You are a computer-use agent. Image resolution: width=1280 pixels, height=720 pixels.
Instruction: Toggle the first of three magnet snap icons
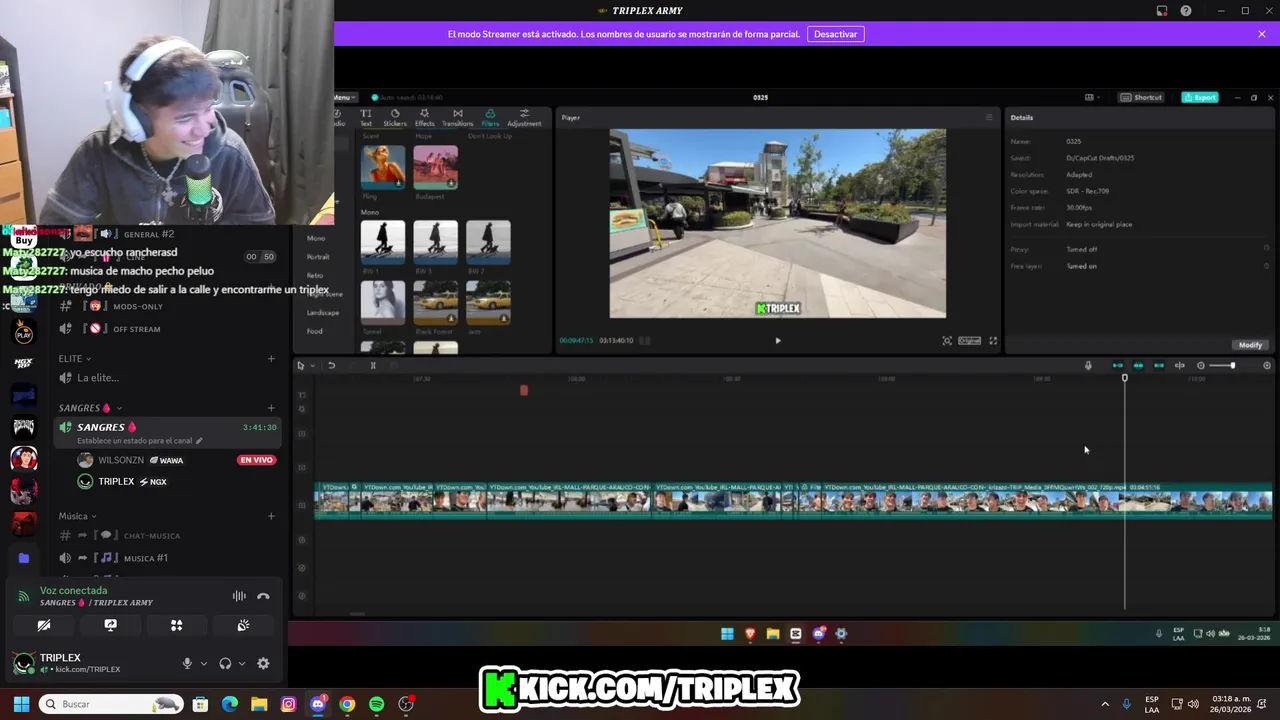[1117, 365]
